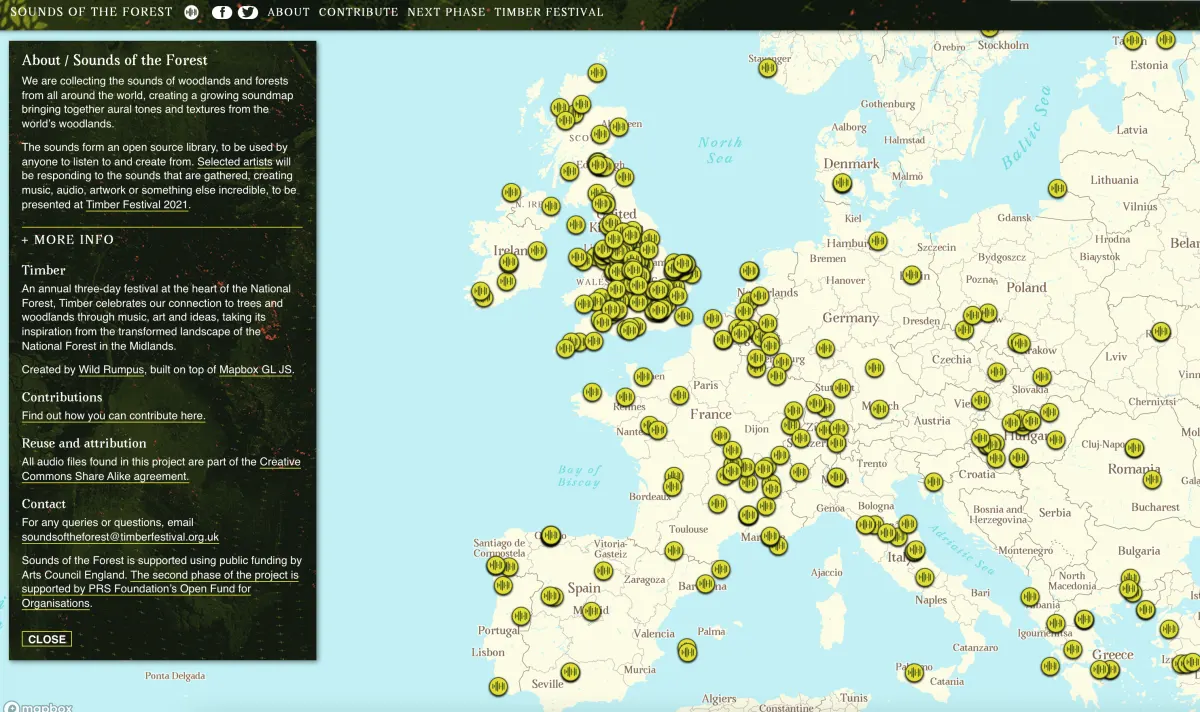Open the sound marker beside Hamburg
This screenshot has width=1200, height=712.
tap(877, 241)
